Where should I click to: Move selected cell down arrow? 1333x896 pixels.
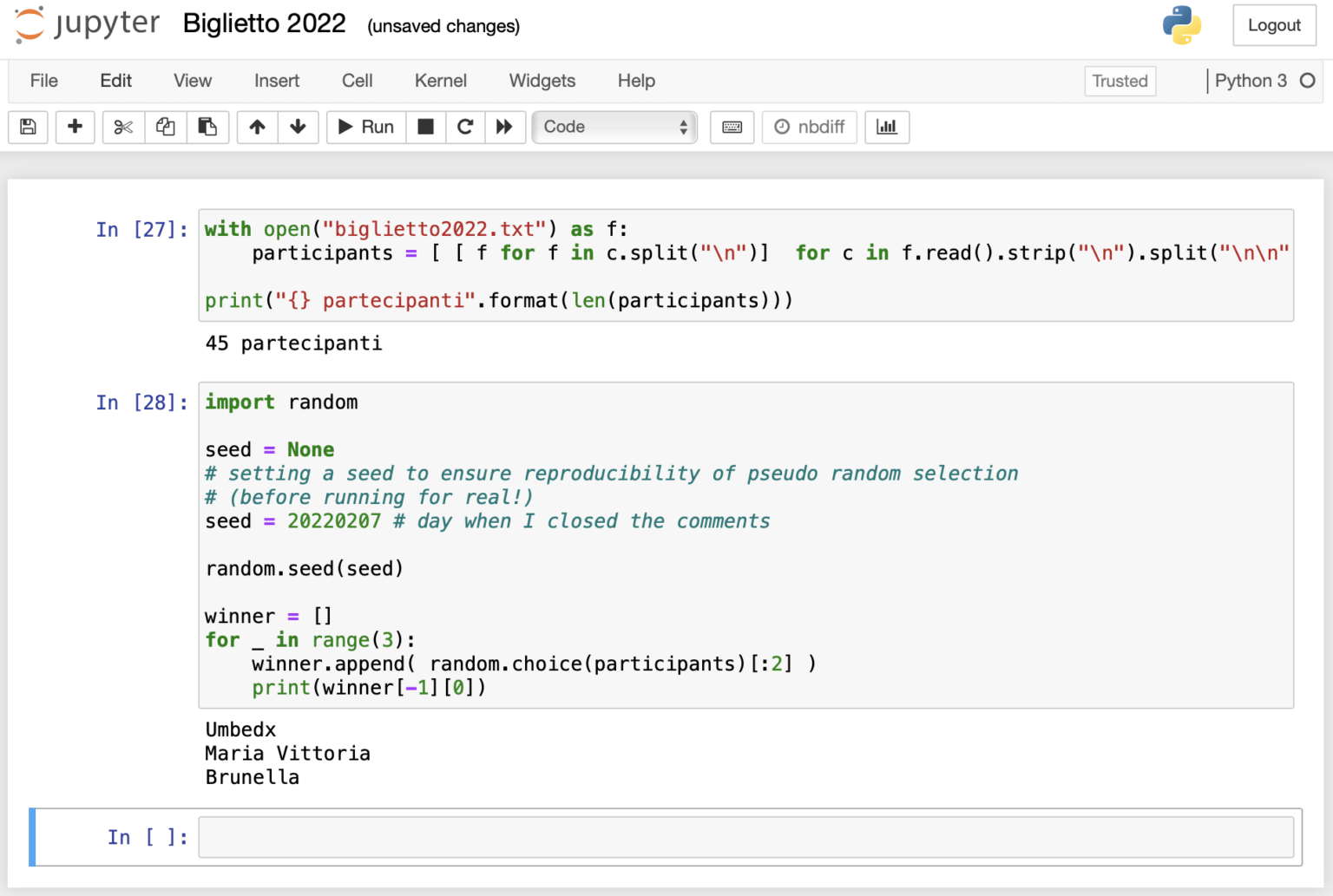298,127
